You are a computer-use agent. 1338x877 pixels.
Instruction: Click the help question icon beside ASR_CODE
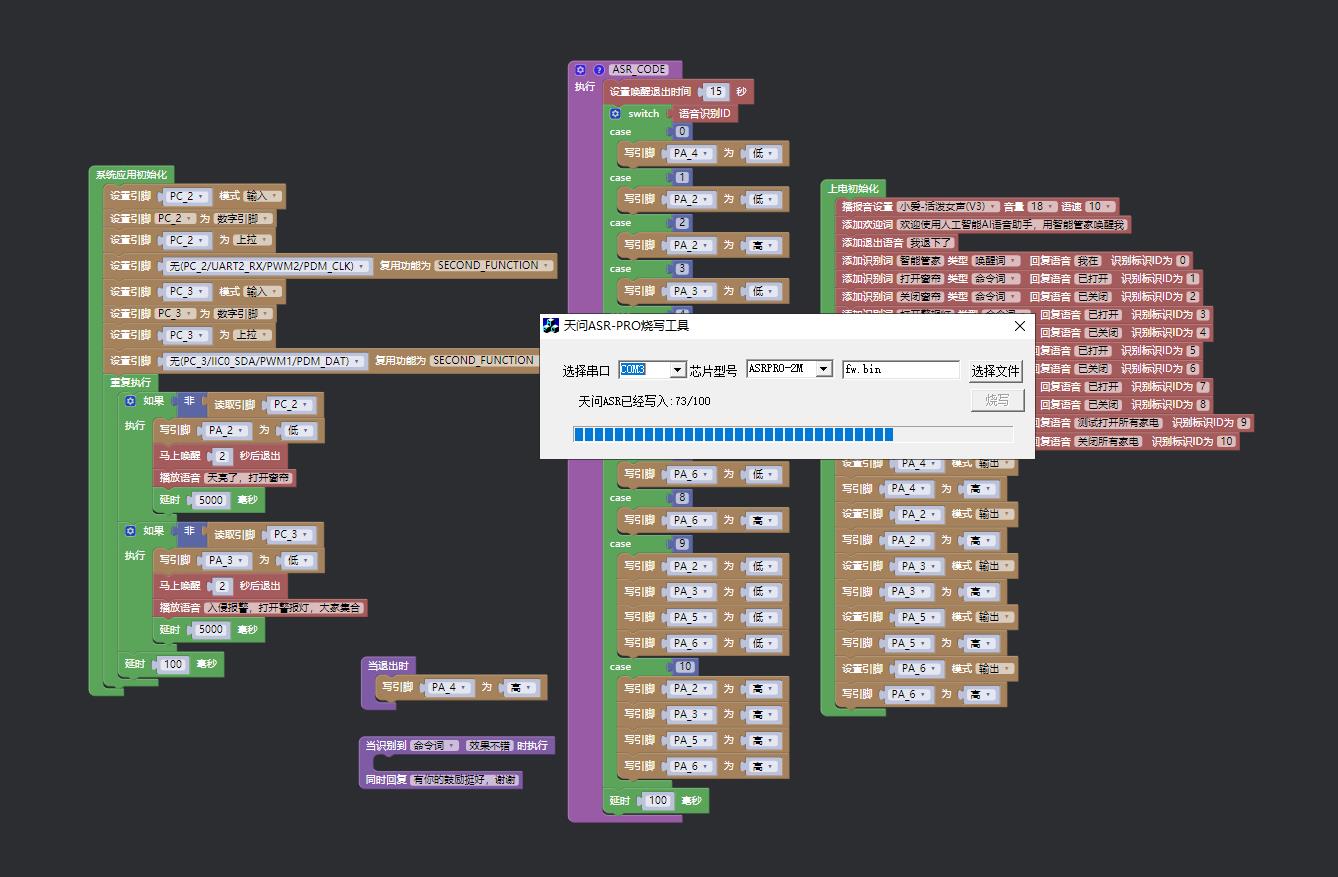[599, 70]
